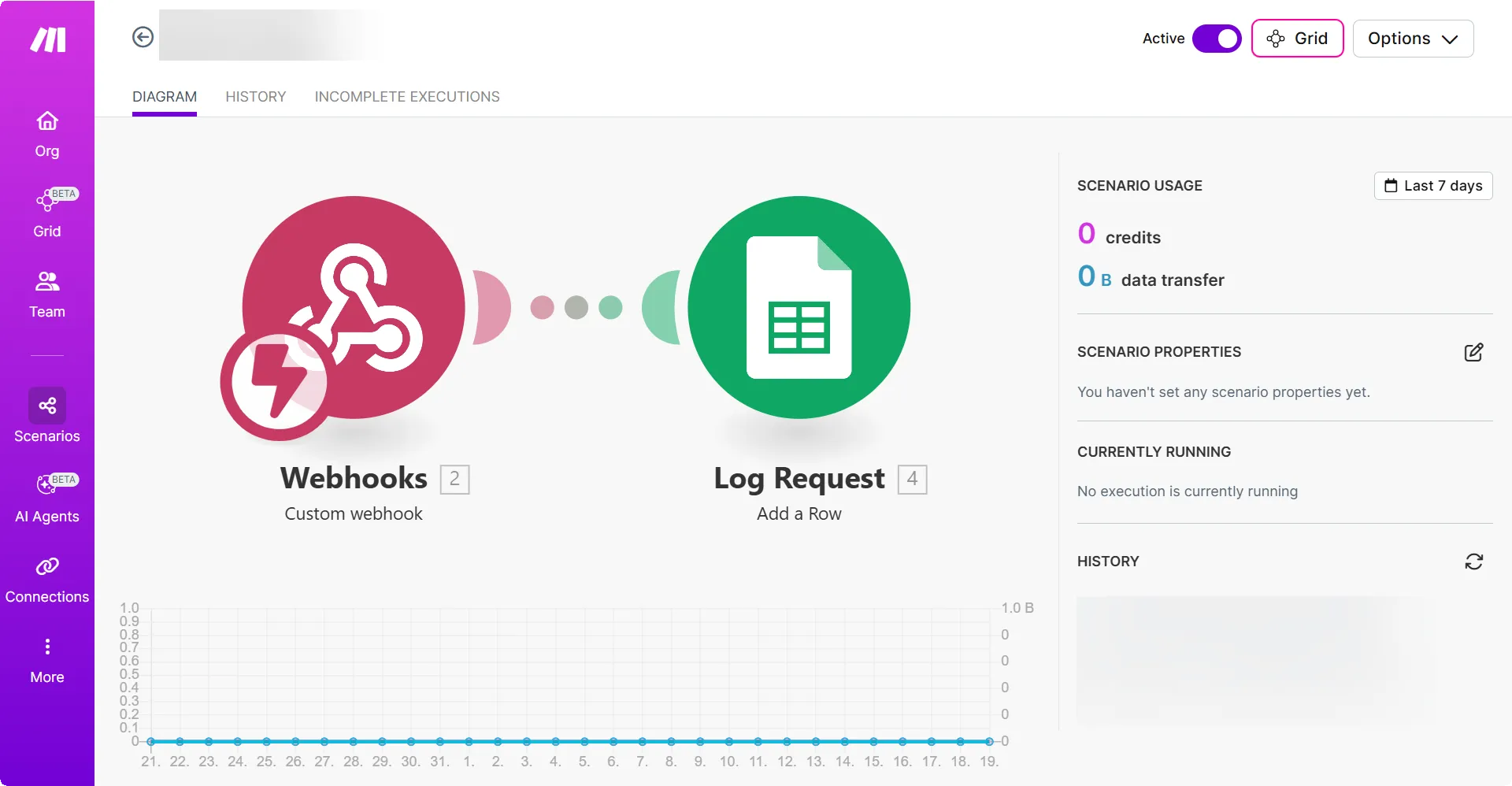Open the Options dropdown menu
The image size is (1512, 786).
coord(1413,39)
